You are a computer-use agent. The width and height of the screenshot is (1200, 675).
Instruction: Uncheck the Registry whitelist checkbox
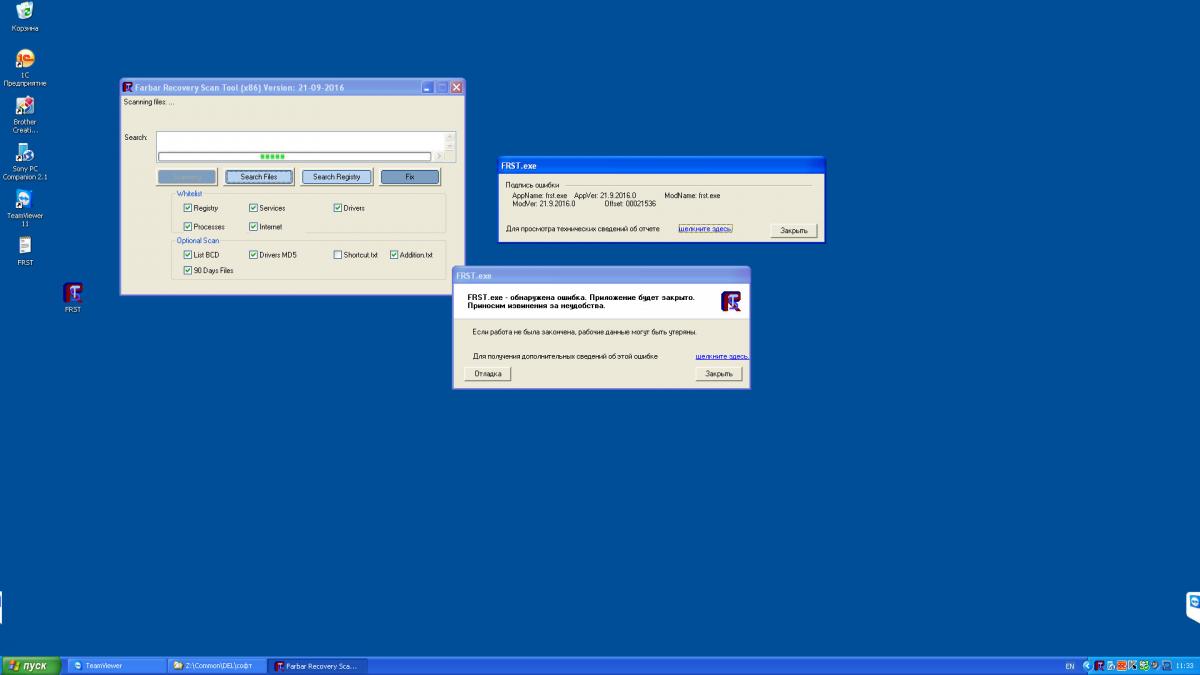(187, 208)
